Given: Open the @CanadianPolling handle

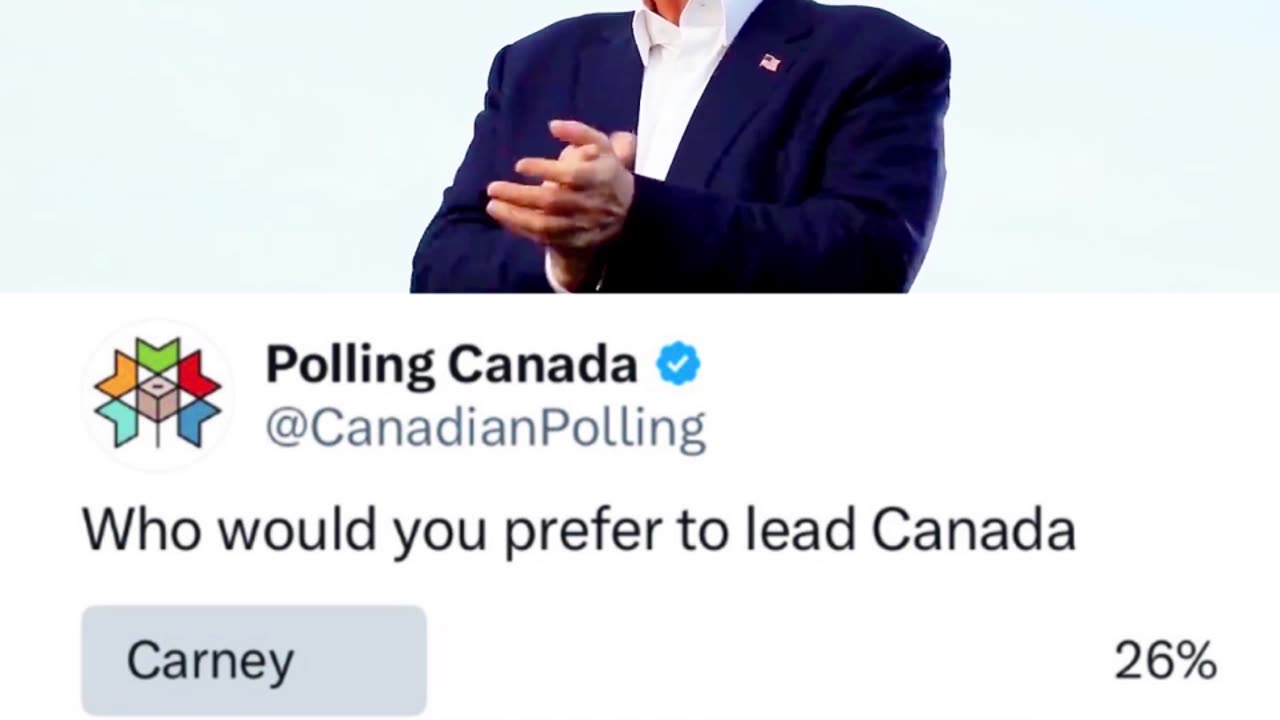Looking at the screenshot, I should click(x=485, y=428).
